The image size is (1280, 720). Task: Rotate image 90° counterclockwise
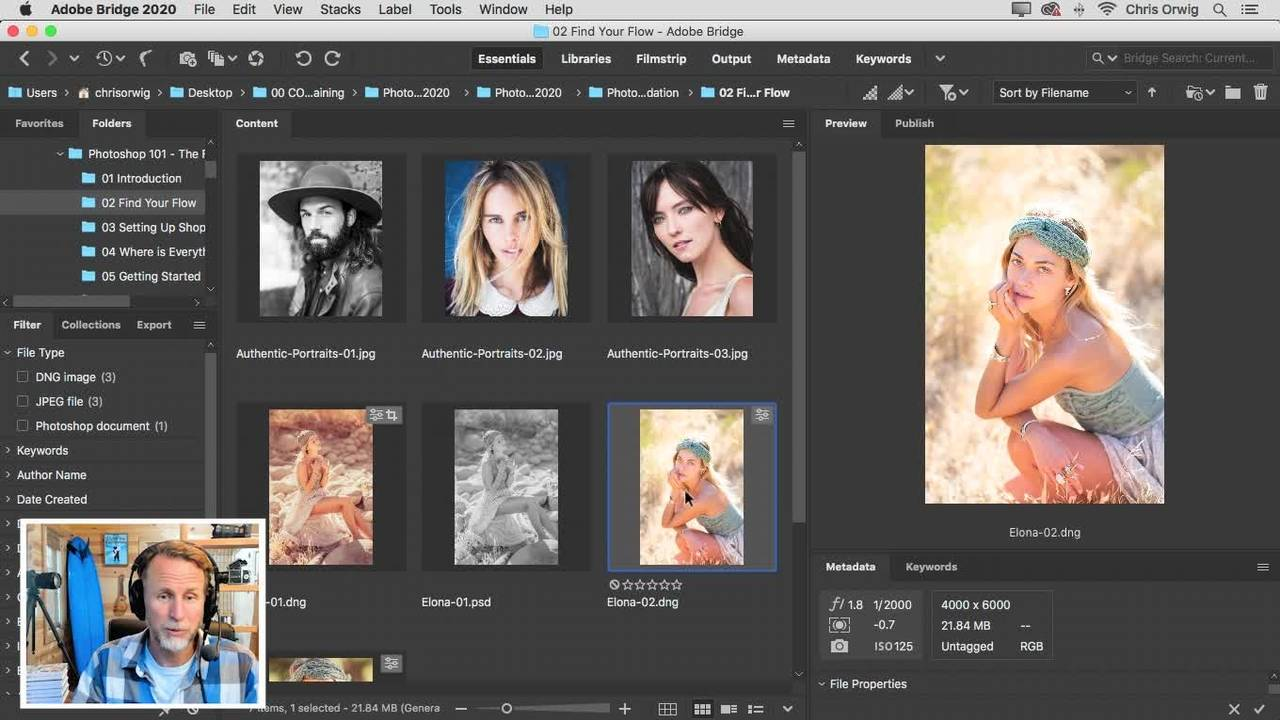click(304, 59)
